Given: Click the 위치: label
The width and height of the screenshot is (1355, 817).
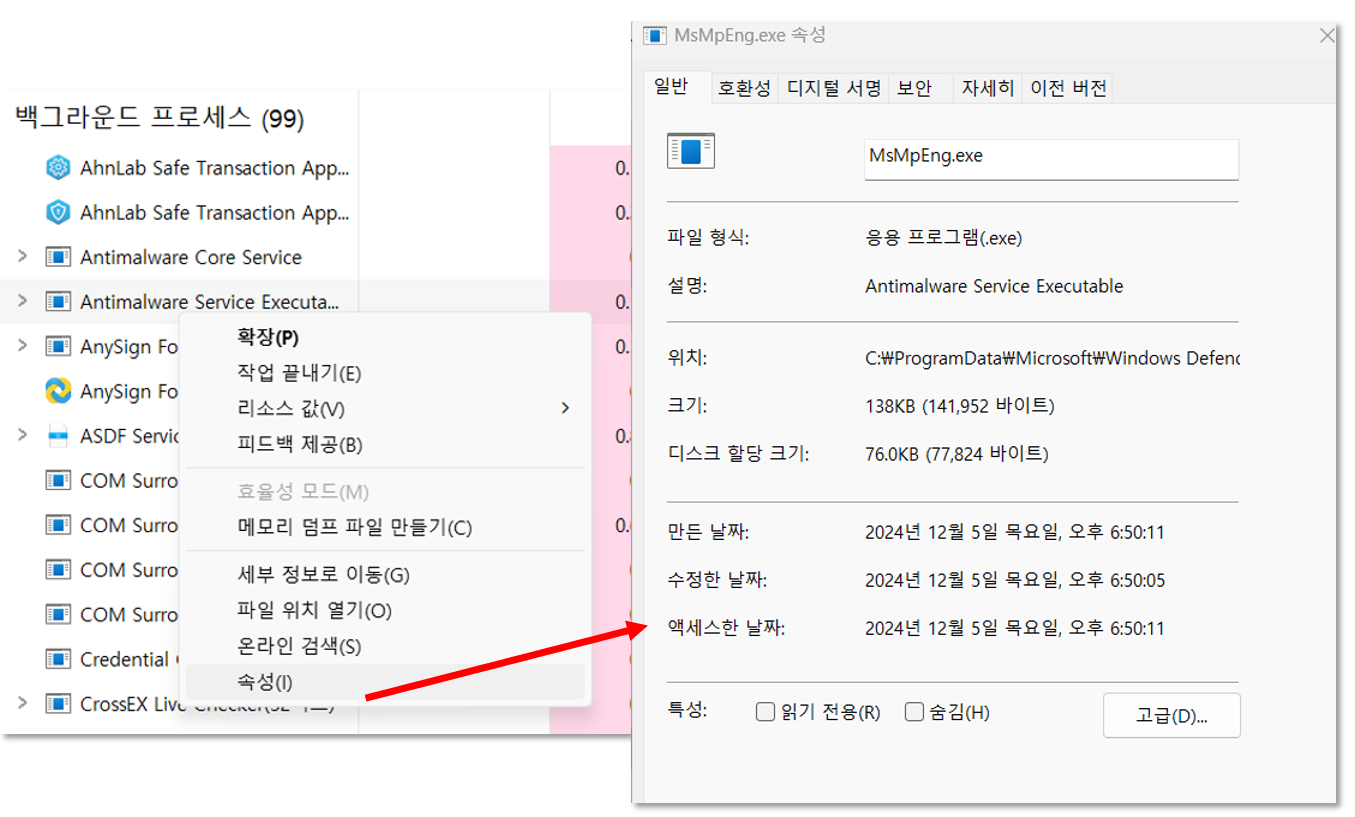Looking at the screenshot, I should point(687,358).
